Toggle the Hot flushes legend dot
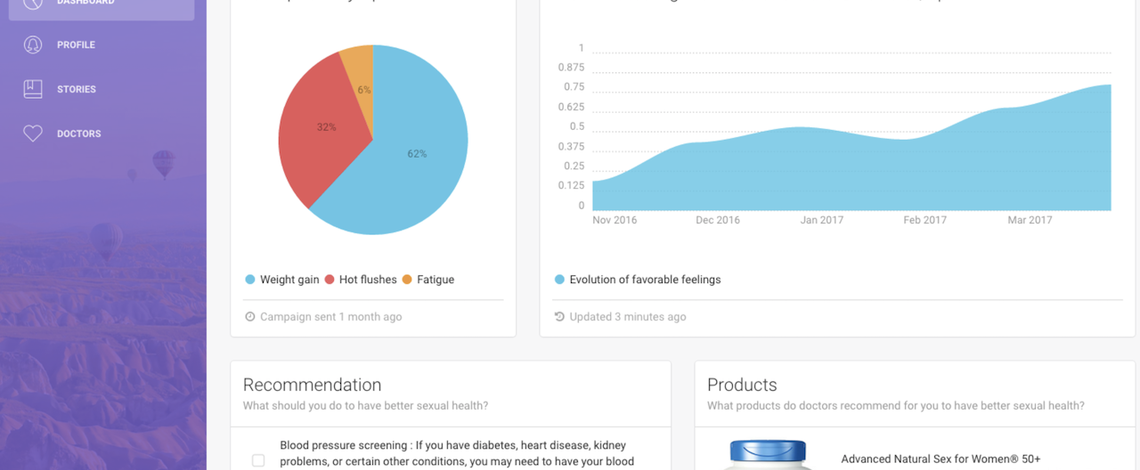The height and width of the screenshot is (470, 1140). [329, 280]
